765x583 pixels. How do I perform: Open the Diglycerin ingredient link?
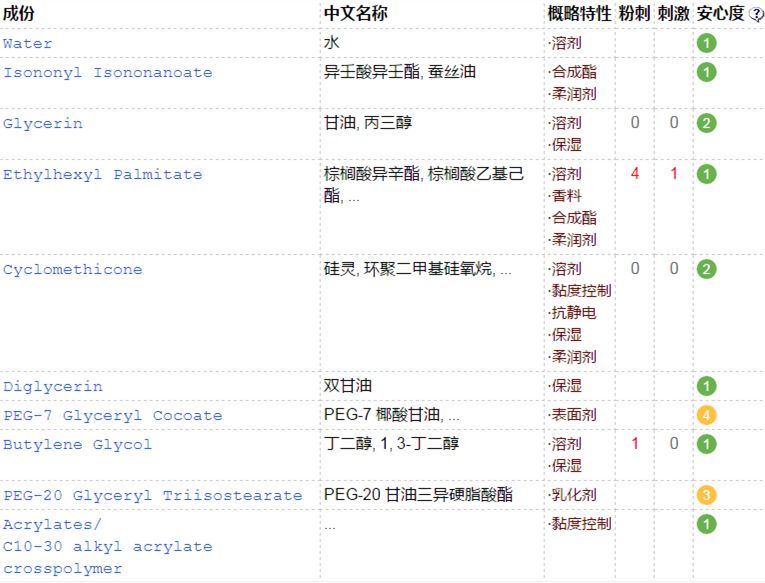coord(53,387)
